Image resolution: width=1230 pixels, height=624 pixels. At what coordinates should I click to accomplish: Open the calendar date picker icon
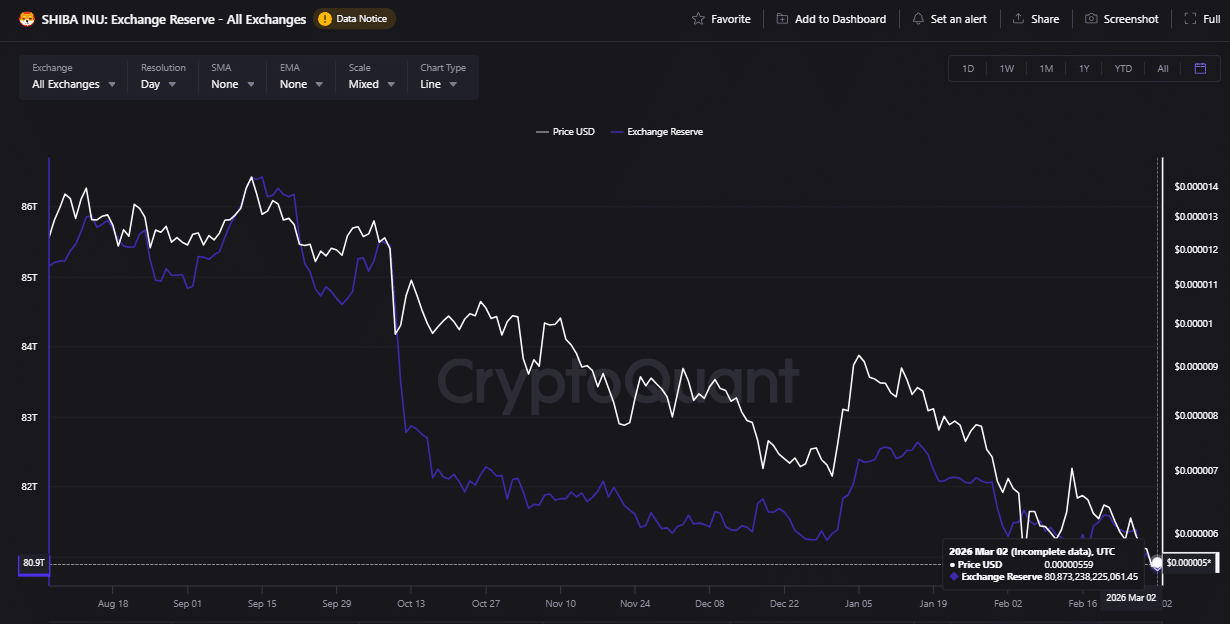(x=1200, y=69)
